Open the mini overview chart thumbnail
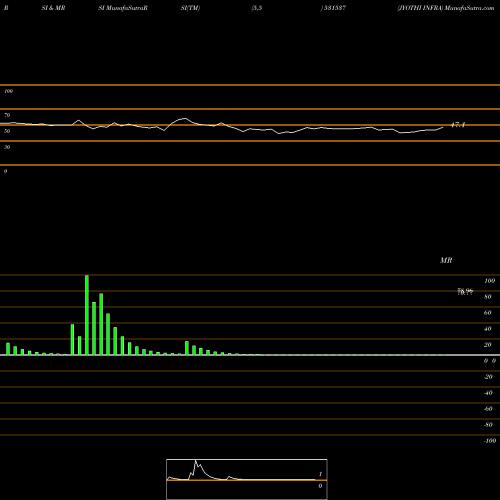 click(247, 479)
